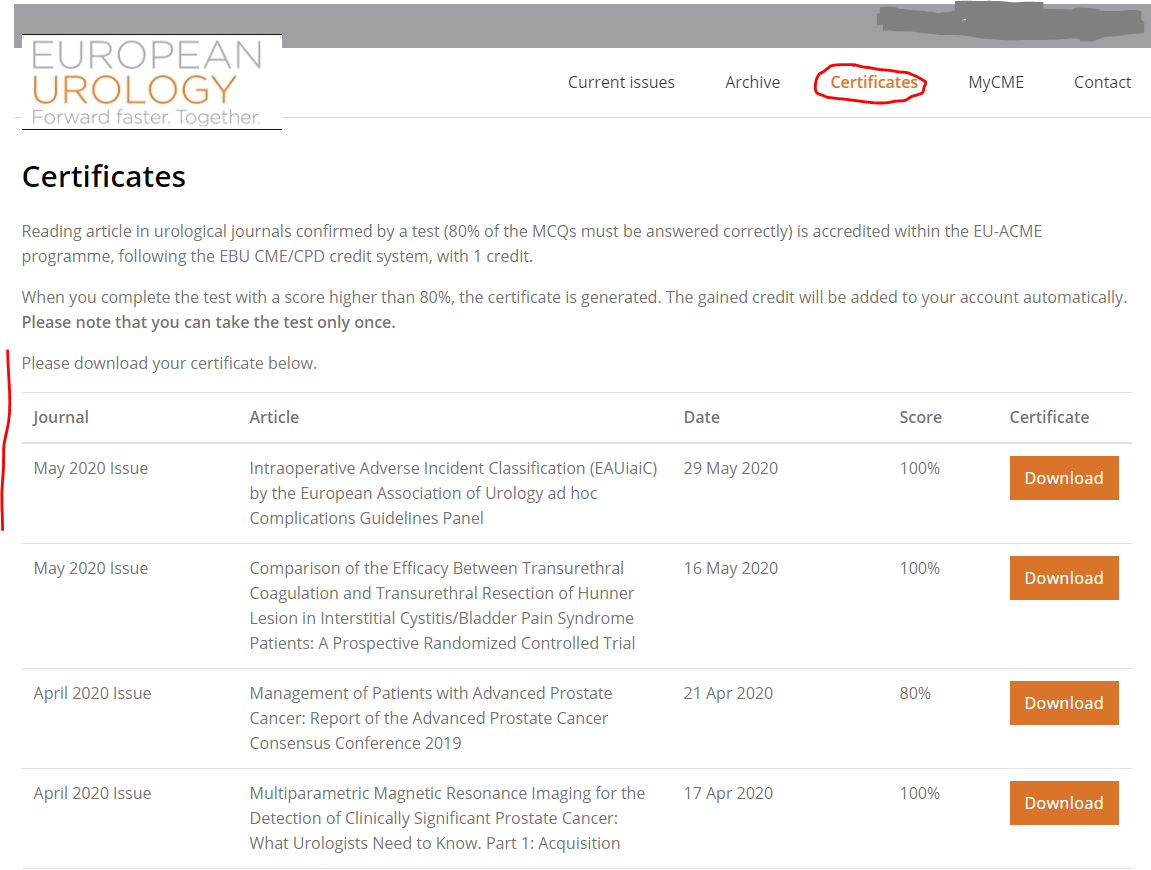This screenshot has height=870, width=1151.
Task: Open the Intraoperative Adverse Incident Classification article
Action: pyautogui.click(x=453, y=492)
